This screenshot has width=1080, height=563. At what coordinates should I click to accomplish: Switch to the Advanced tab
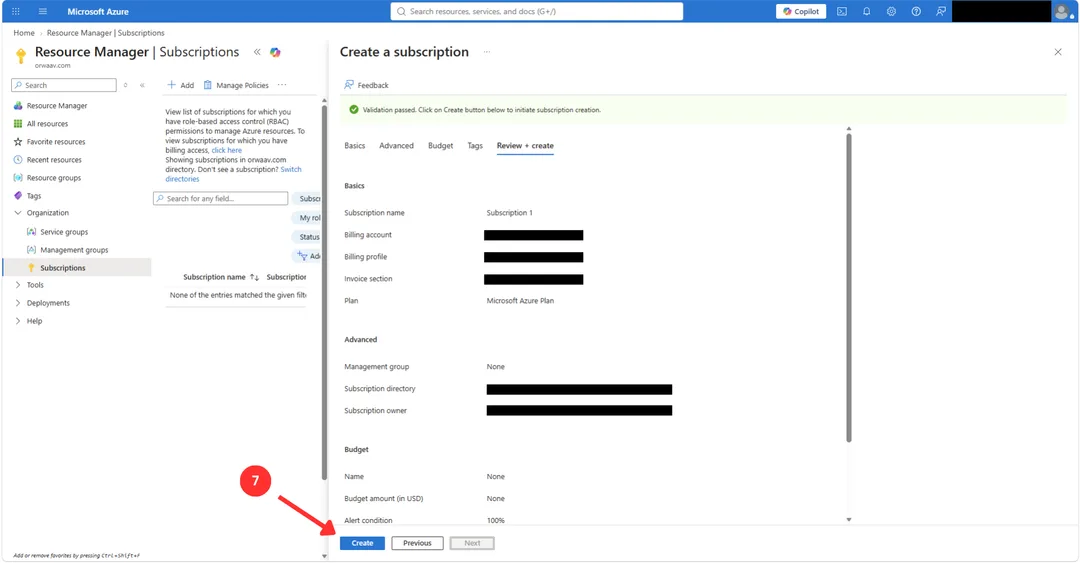pyautogui.click(x=396, y=145)
